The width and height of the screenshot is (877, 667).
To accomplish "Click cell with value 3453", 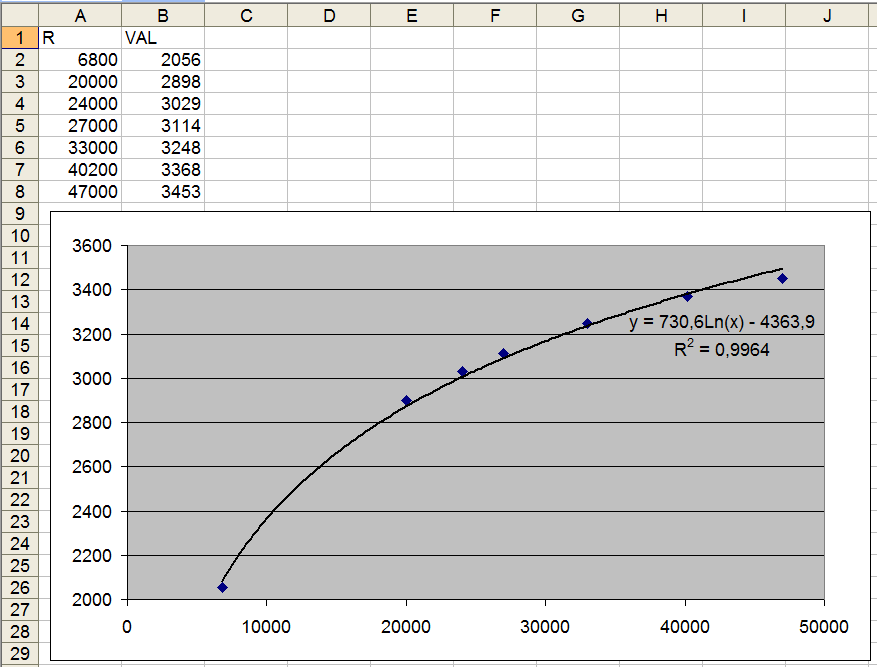I will pos(163,191).
